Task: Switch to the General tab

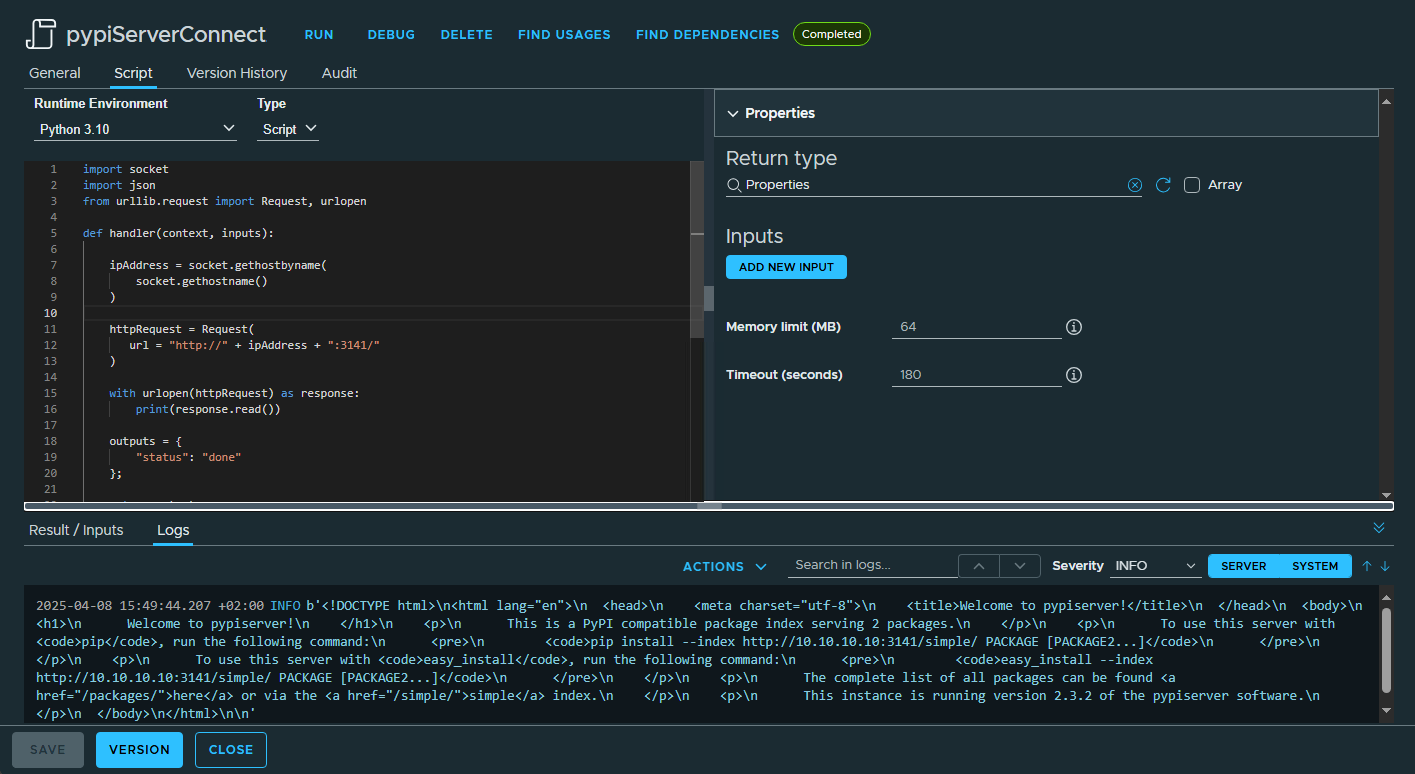Action: tap(55, 73)
